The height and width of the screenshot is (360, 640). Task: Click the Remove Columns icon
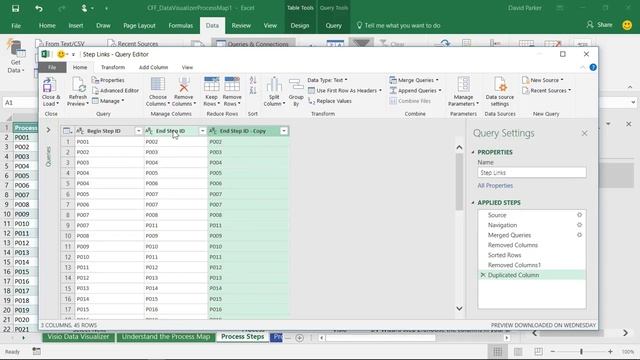pyautogui.click(x=184, y=84)
